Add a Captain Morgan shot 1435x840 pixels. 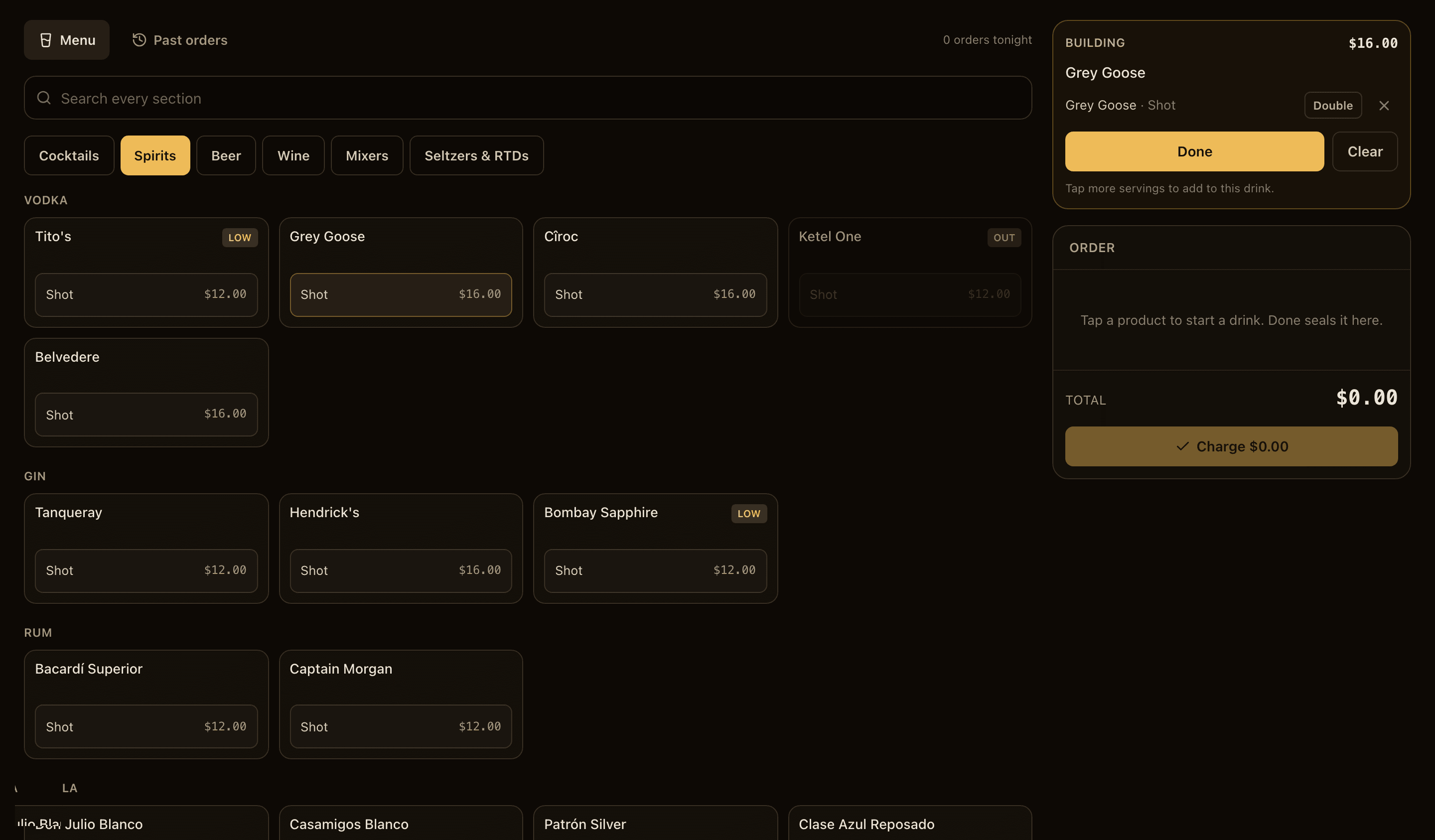pyautogui.click(x=401, y=727)
